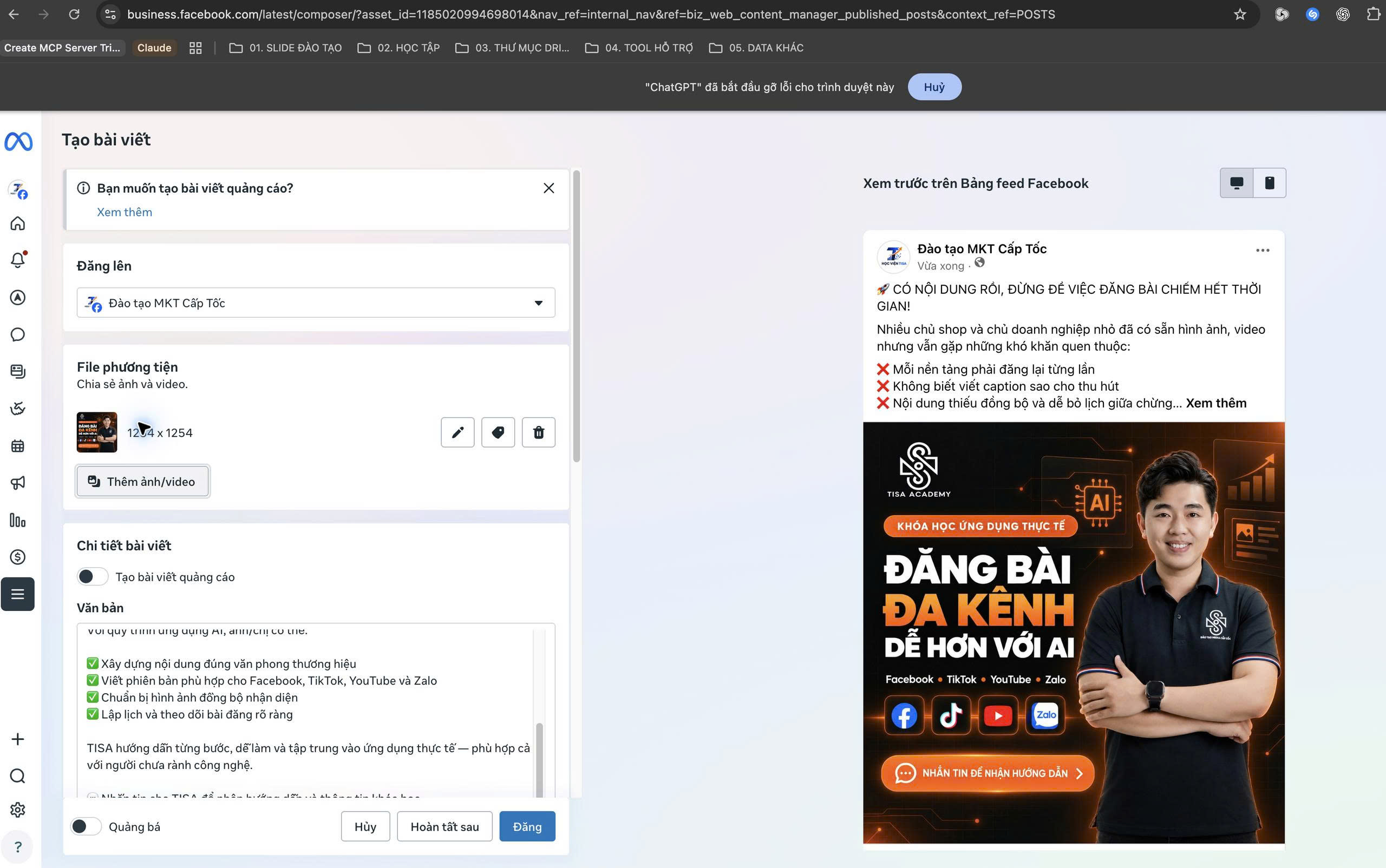Open the Monetization dollar icon

coord(18,557)
